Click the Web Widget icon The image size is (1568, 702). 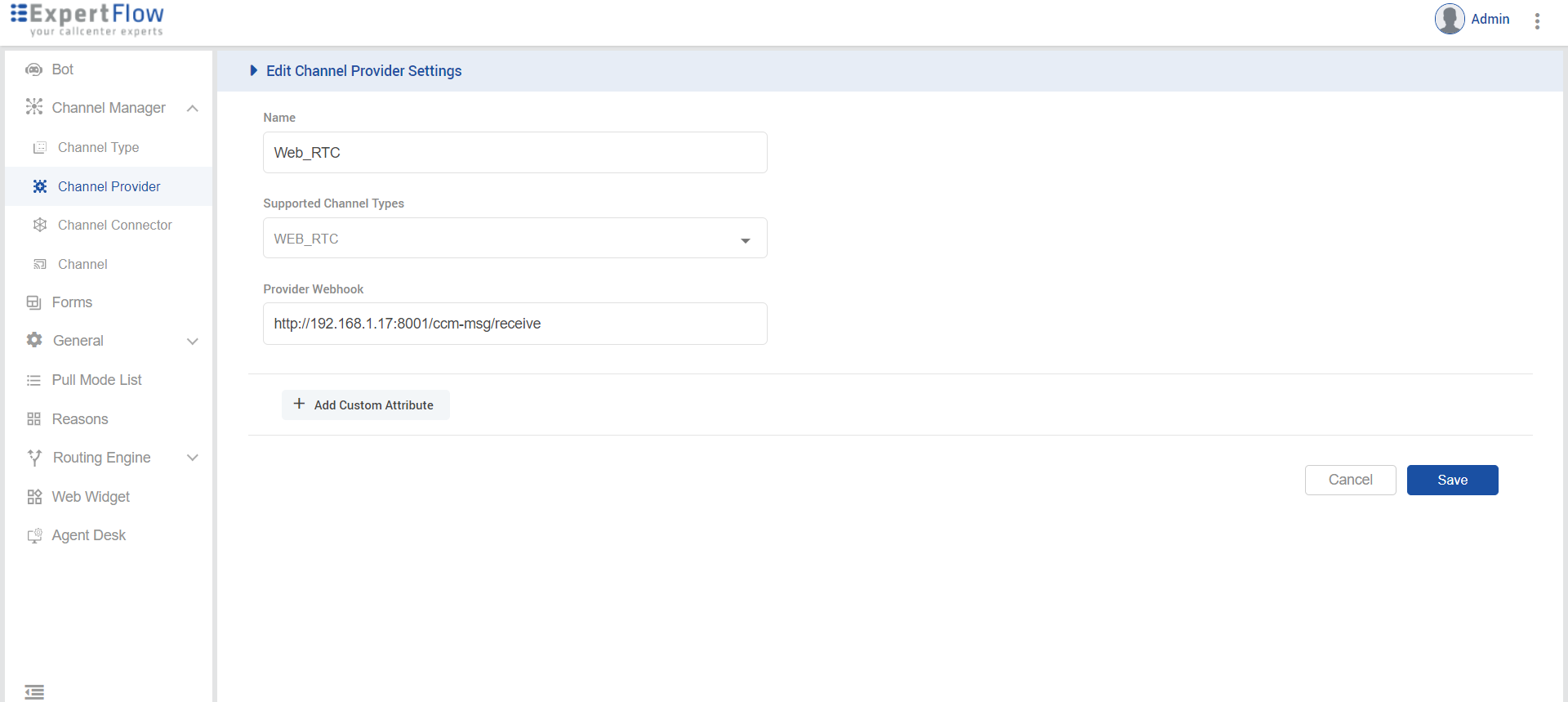click(34, 497)
